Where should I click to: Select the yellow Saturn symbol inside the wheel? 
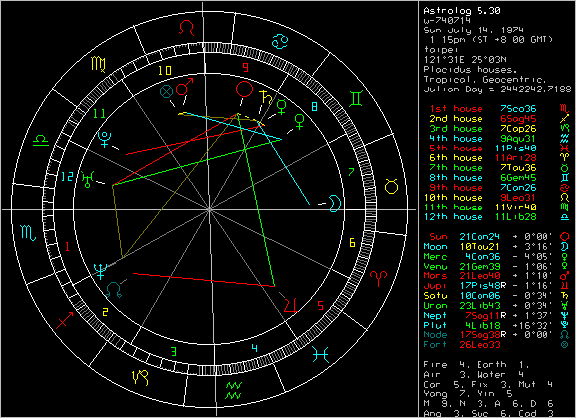pyautogui.click(x=266, y=97)
